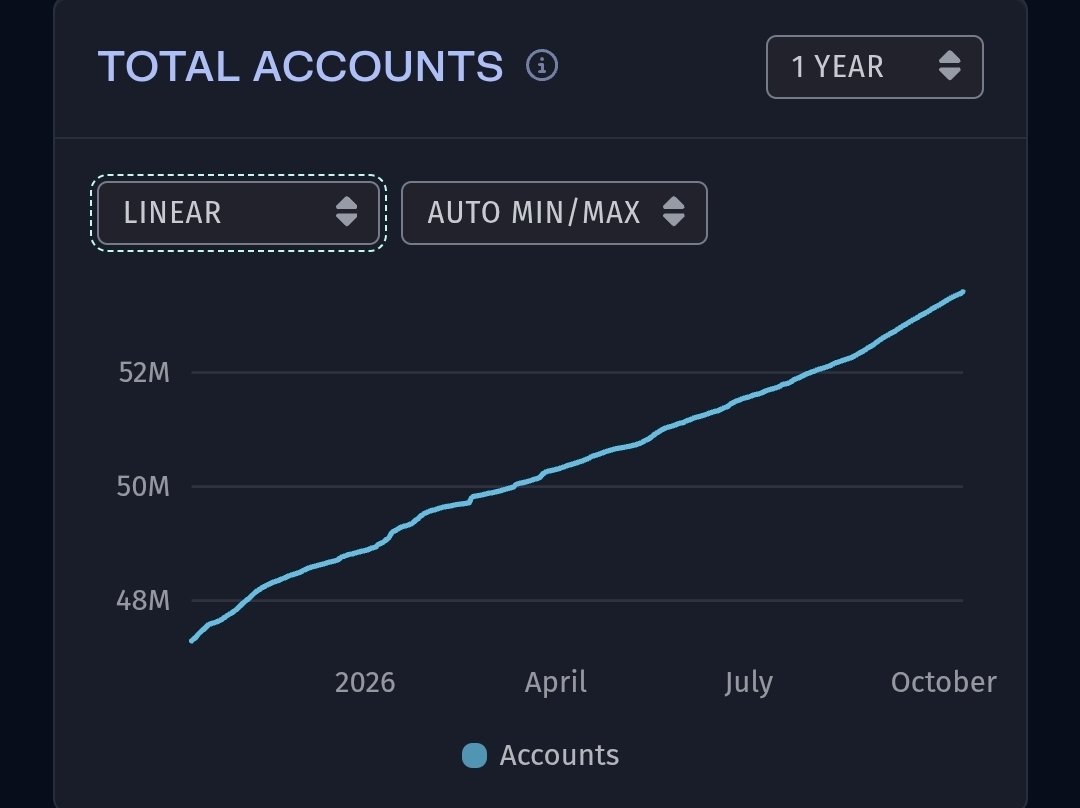Open the AUTO MIN/MAX range dropdown
The width and height of the screenshot is (1080, 808).
pos(554,213)
